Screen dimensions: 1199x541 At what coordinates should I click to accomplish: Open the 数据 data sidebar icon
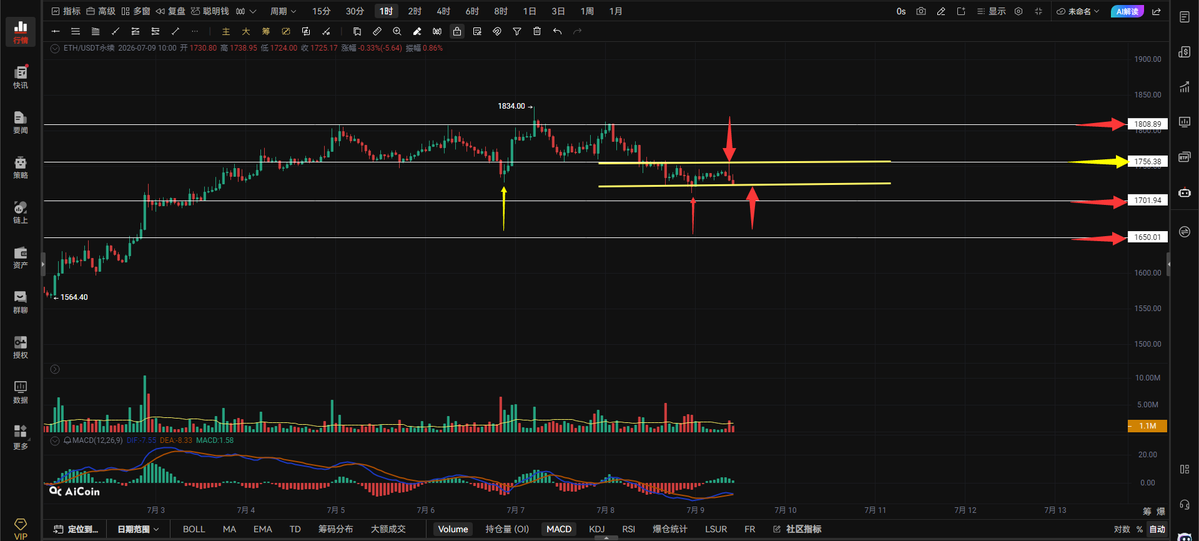(x=21, y=392)
